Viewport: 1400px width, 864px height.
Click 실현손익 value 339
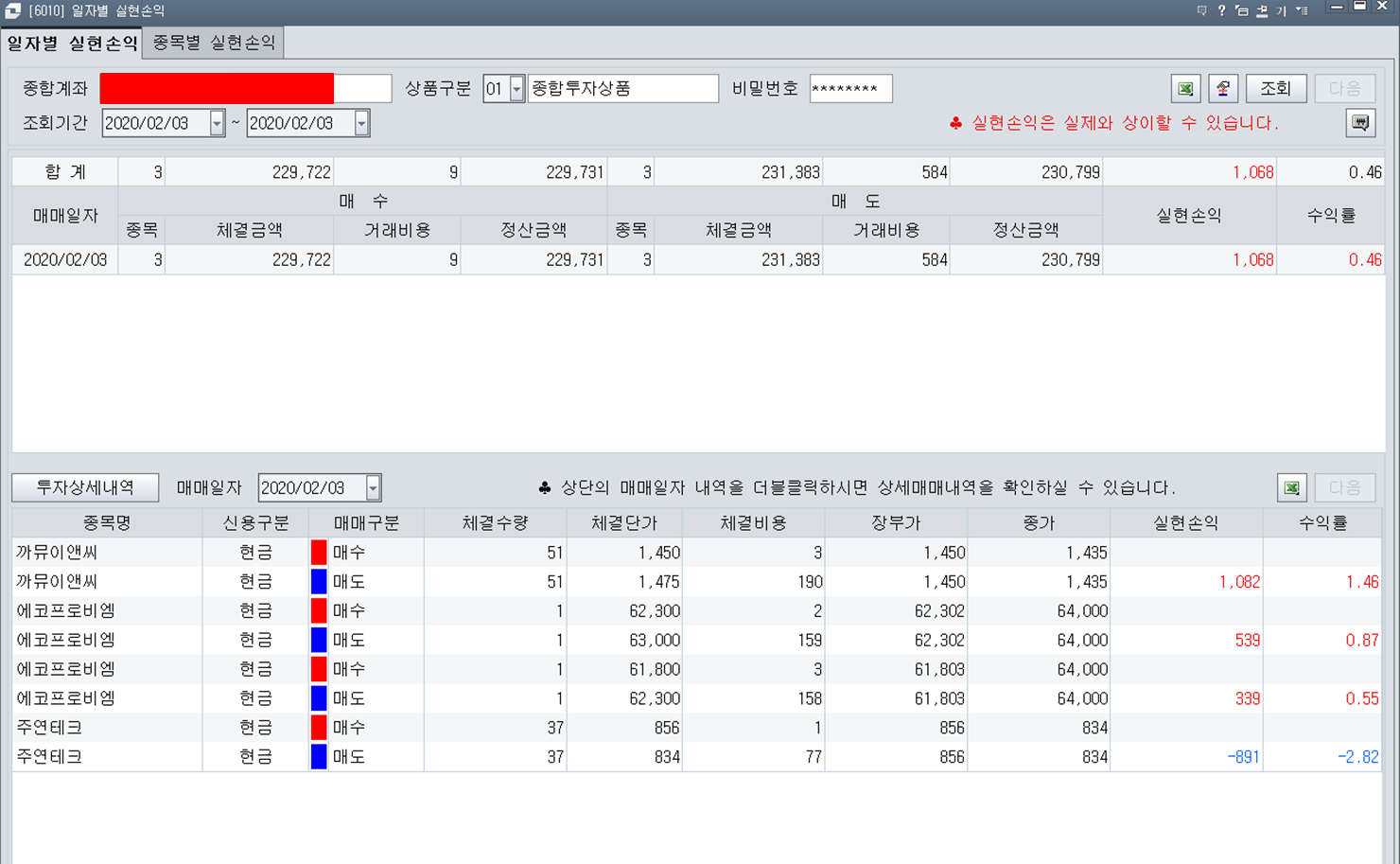(1248, 699)
